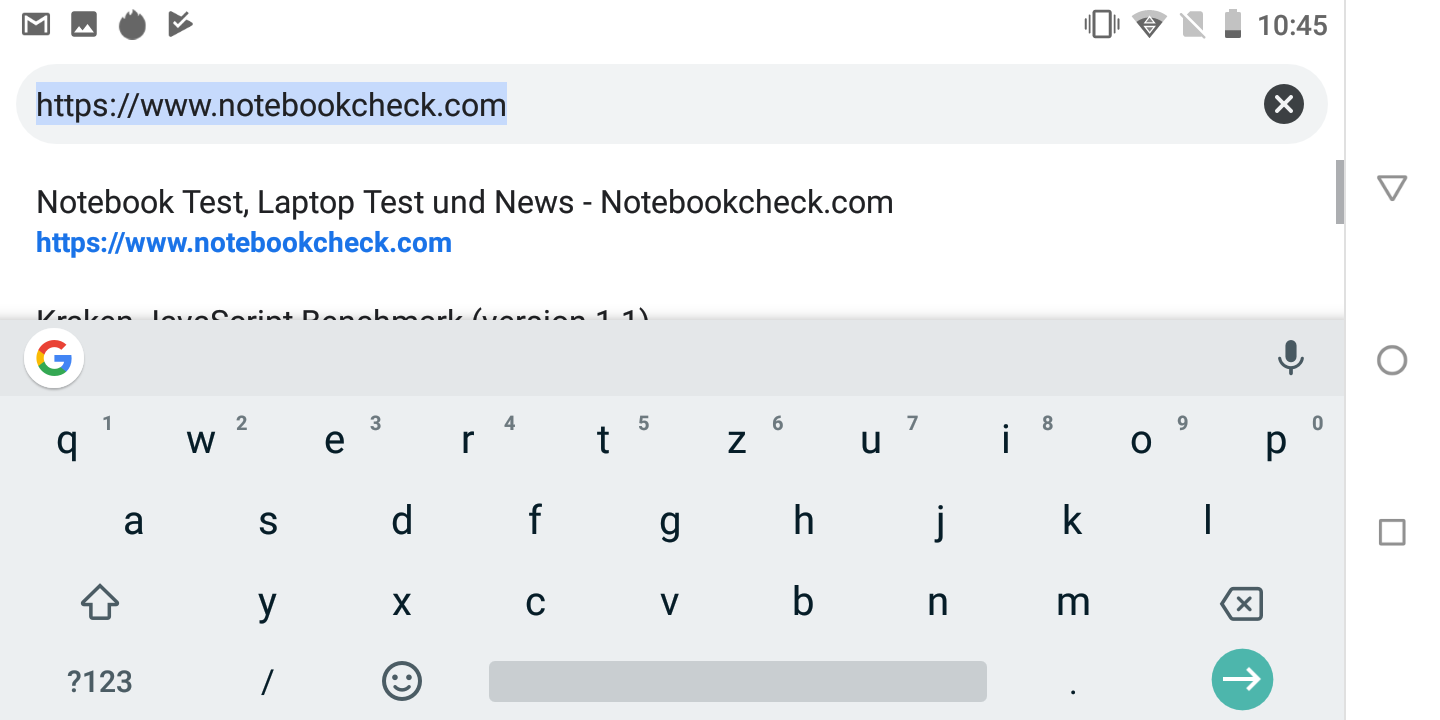Tap the Android home circle button
Viewport: 1440px width, 720px height.
tap(1392, 360)
